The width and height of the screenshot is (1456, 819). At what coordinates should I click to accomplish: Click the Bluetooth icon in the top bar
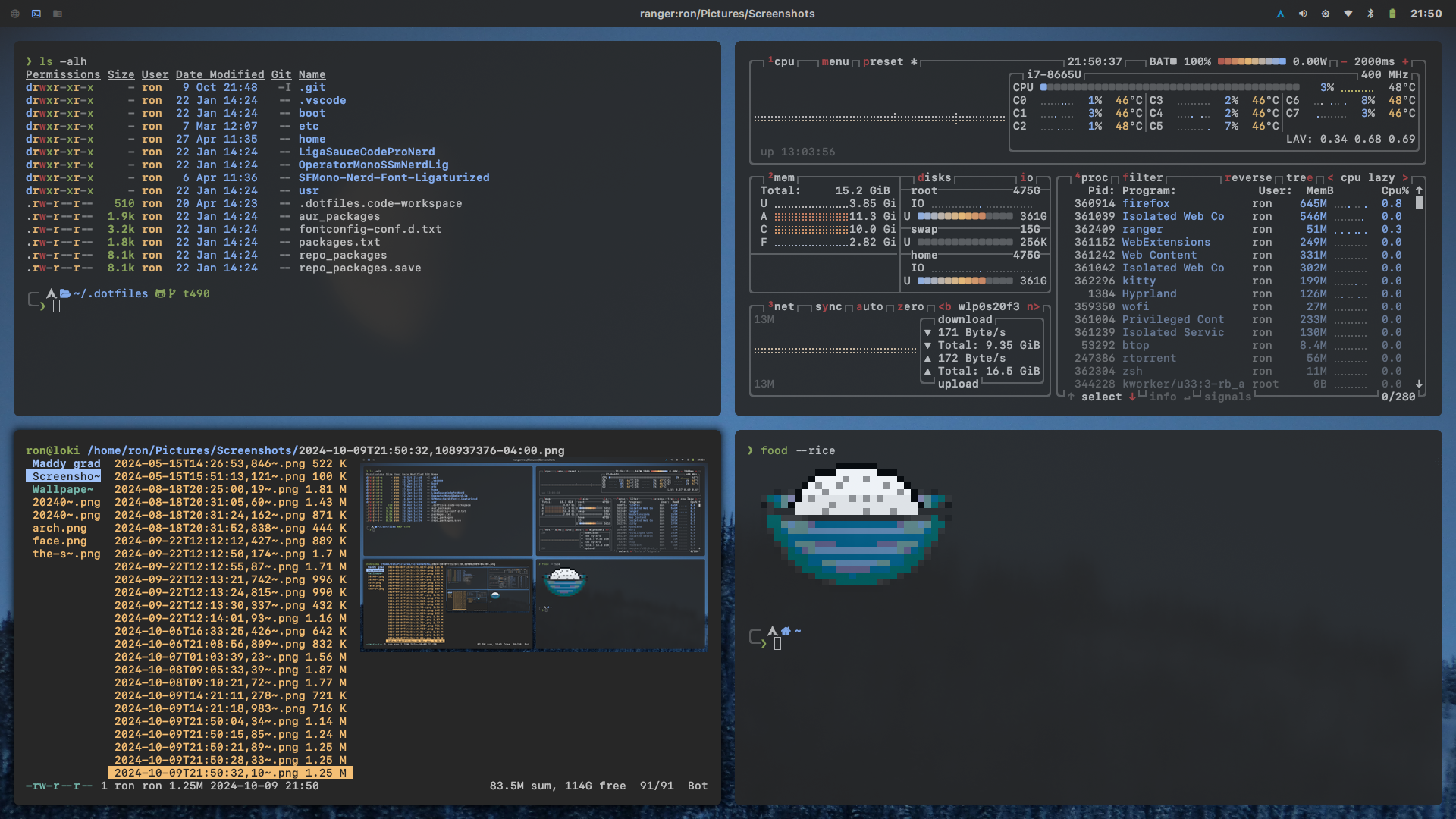[1370, 14]
